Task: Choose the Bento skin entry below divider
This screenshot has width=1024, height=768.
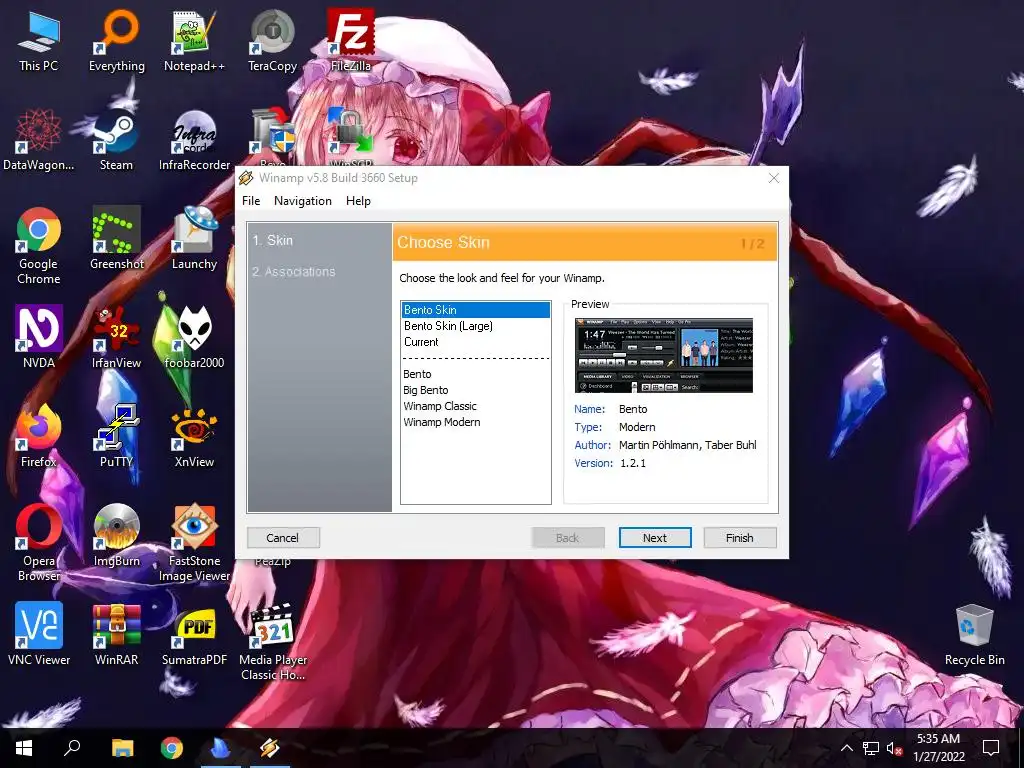Action: pyautogui.click(x=475, y=374)
